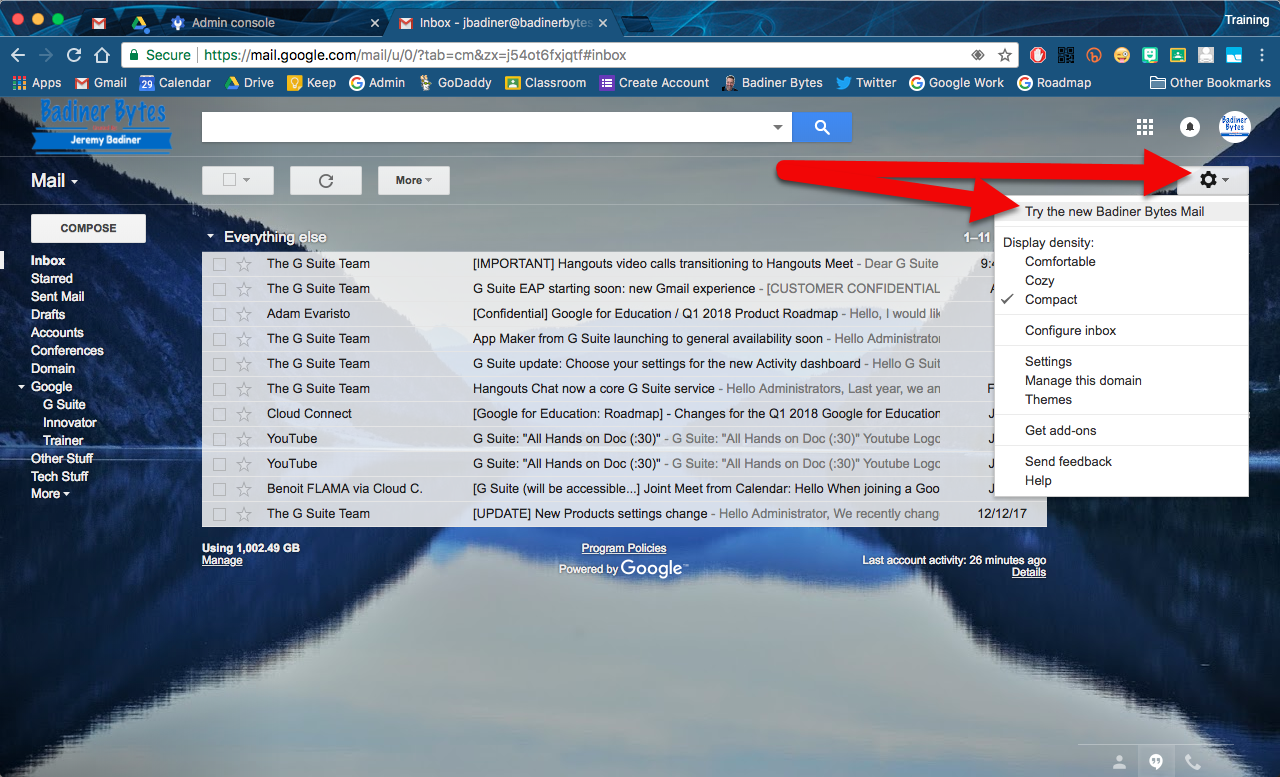Open the Starred folder
Viewport: 1280px width, 777px height.
click(x=52, y=279)
